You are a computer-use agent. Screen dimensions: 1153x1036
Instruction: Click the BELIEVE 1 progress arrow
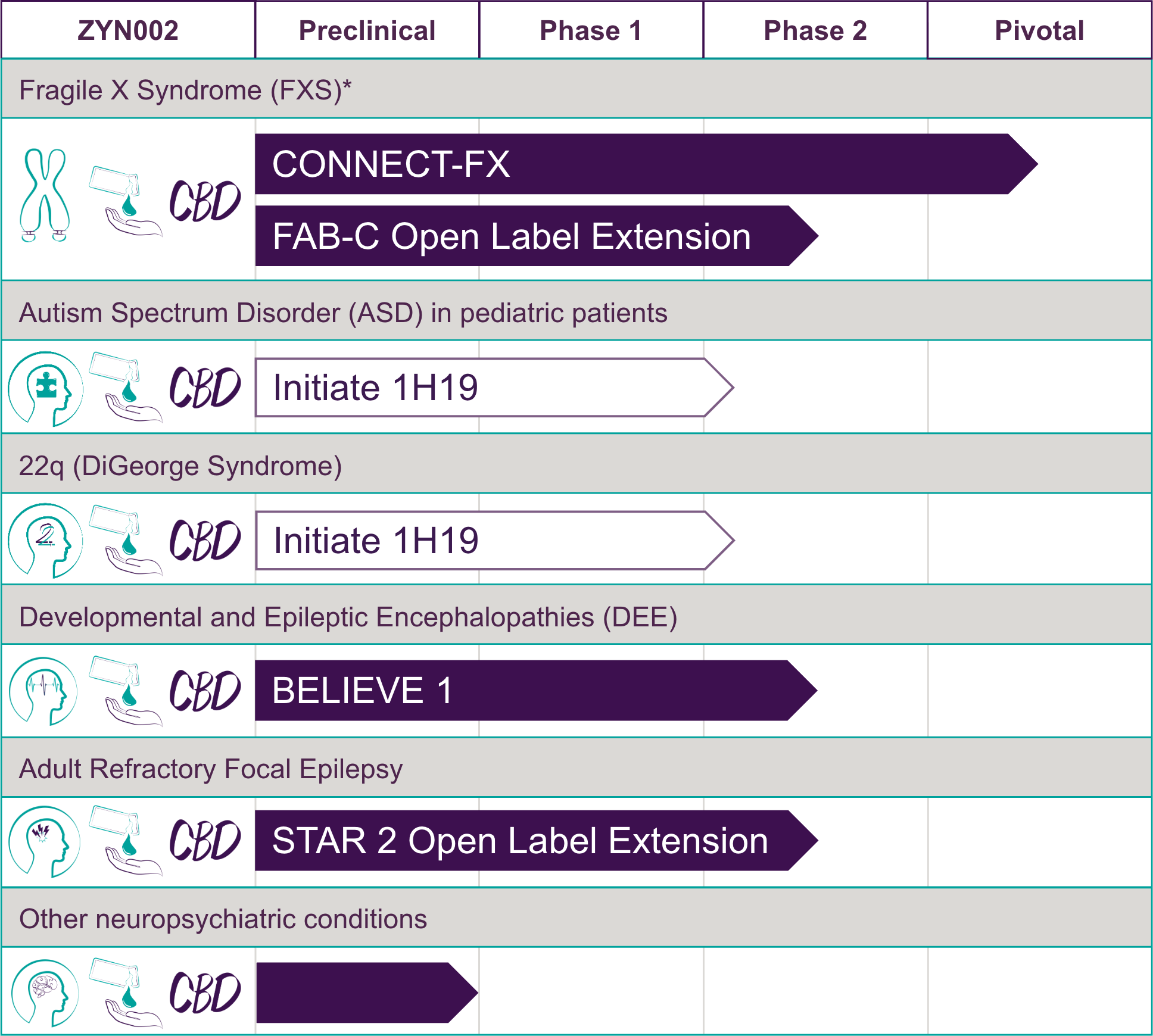pos(536,691)
